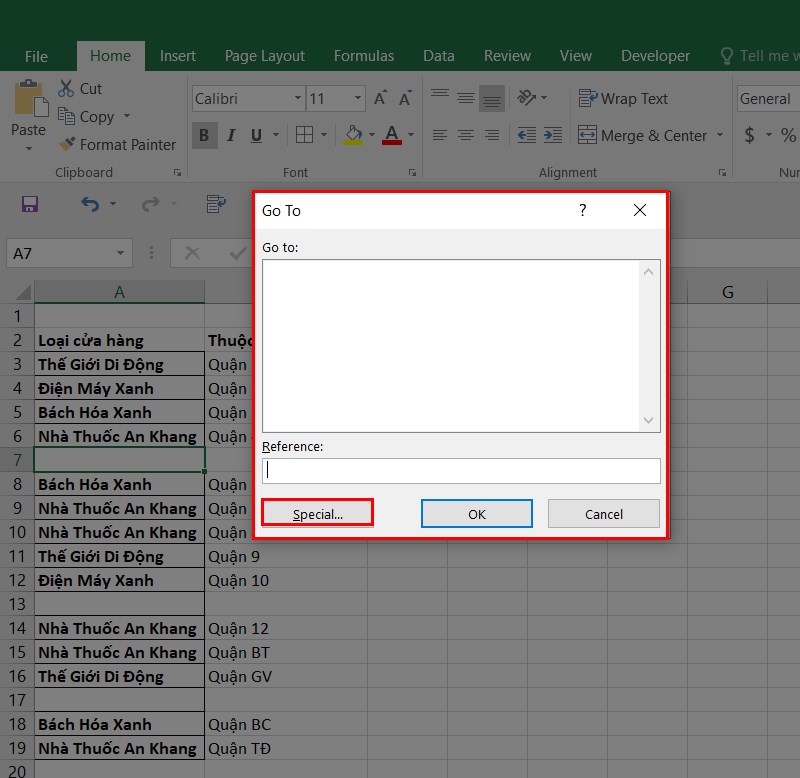Switch to the Review tab
Viewport: 800px width, 778px height.
[507, 56]
